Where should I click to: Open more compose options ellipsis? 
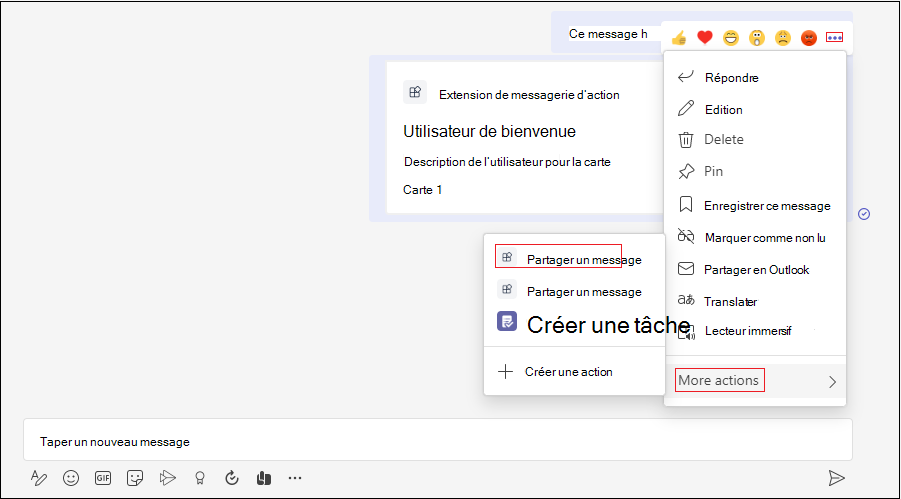(x=295, y=478)
